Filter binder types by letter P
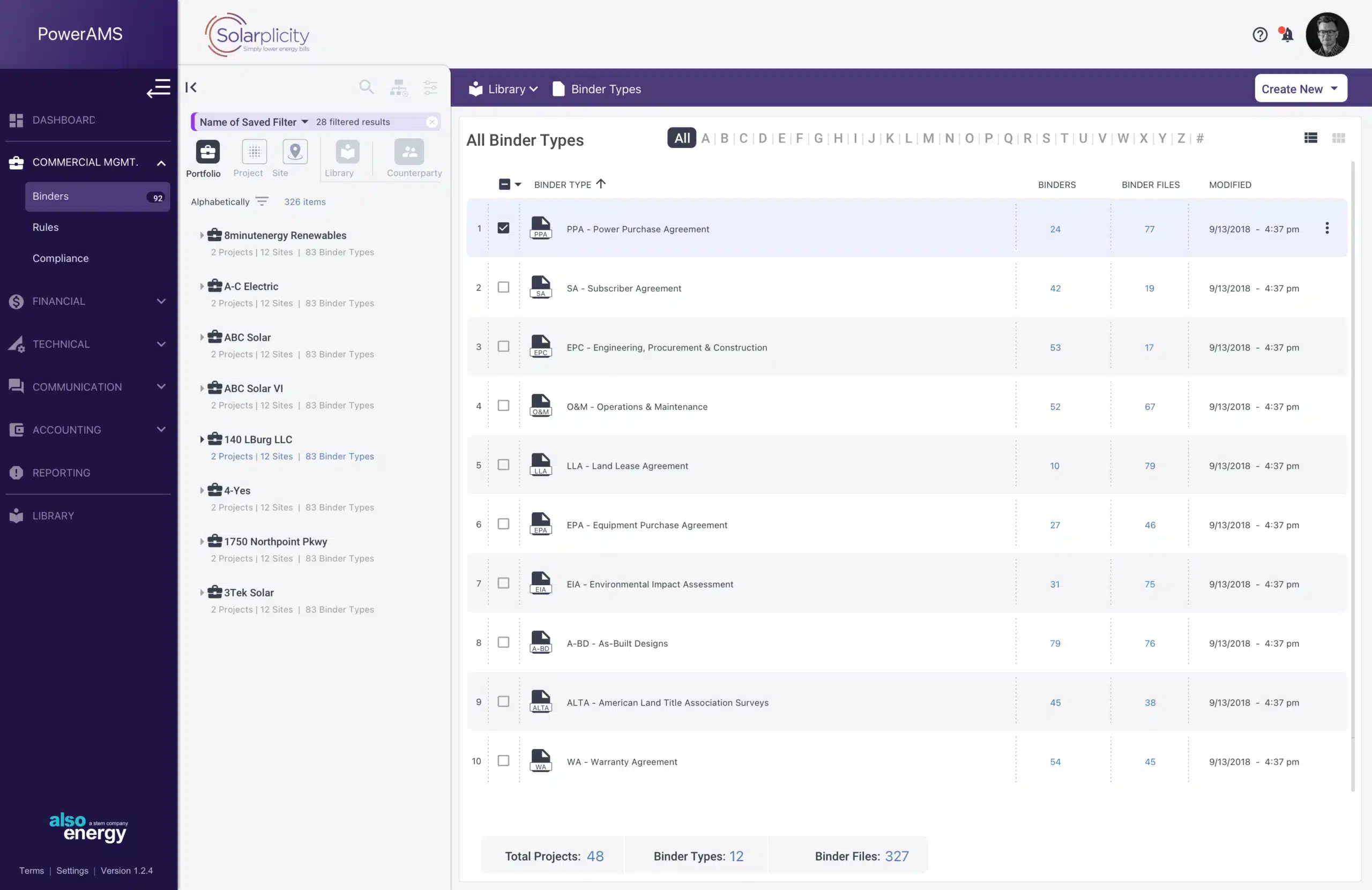The width and height of the screenshot is (1372, 890). pos(988,138)
